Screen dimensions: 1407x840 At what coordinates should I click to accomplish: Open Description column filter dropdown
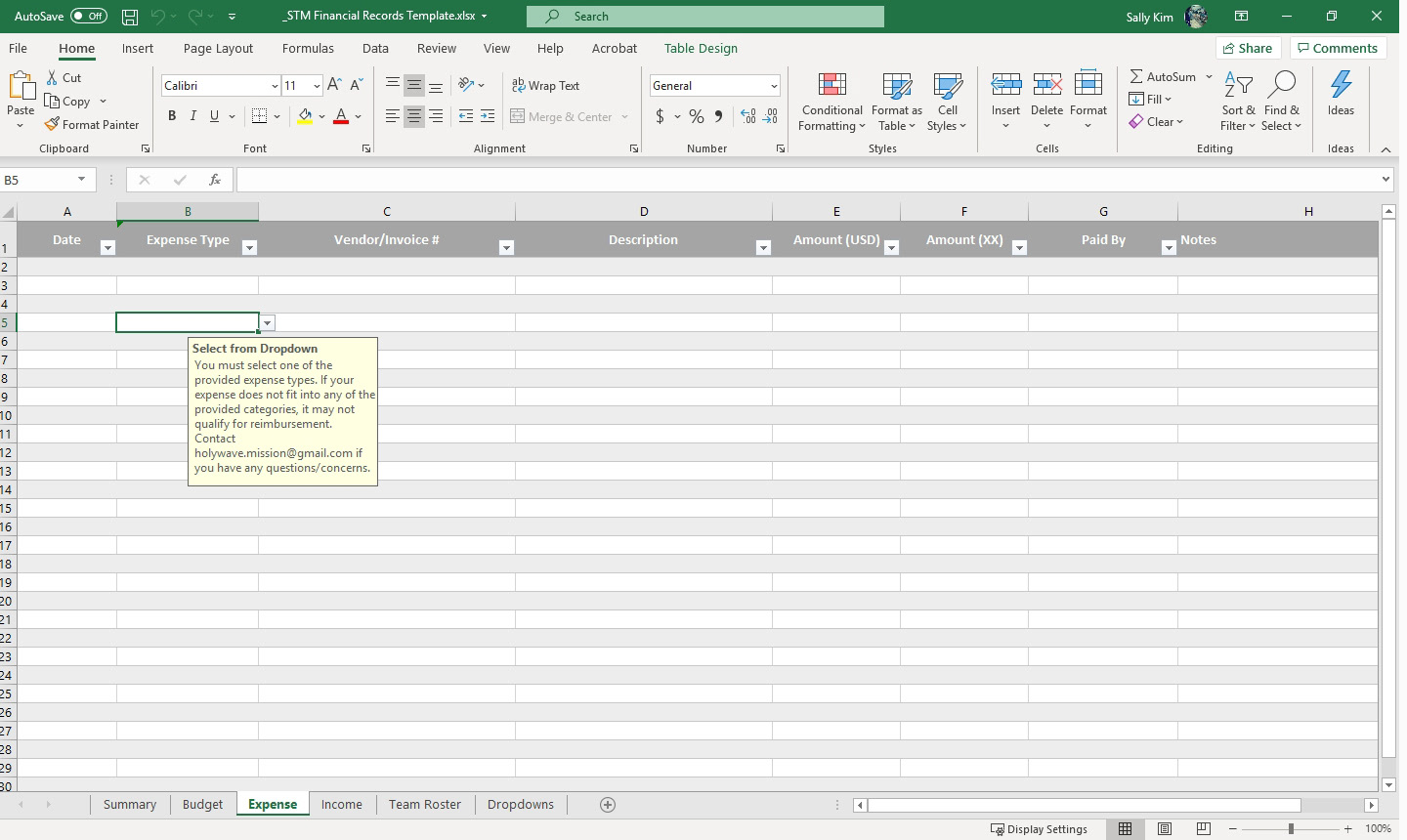[763, 248]
